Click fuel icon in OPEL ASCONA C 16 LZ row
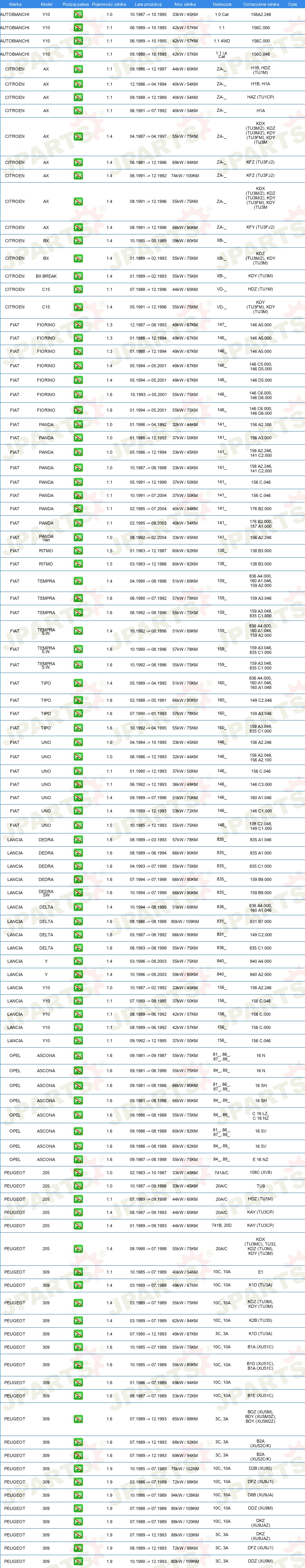The image size is (305, 1568). pyautogui.click(x=78, y=1116)
